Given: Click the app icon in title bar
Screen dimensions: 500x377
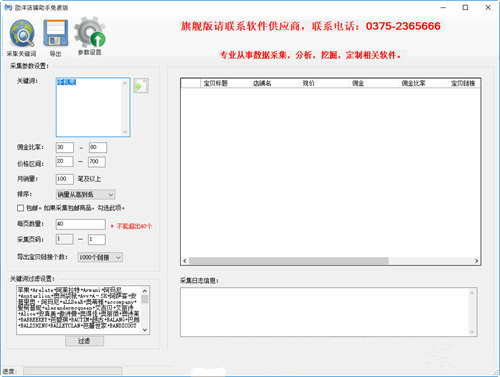Looking at the screenshot, I should coord(8,7).
